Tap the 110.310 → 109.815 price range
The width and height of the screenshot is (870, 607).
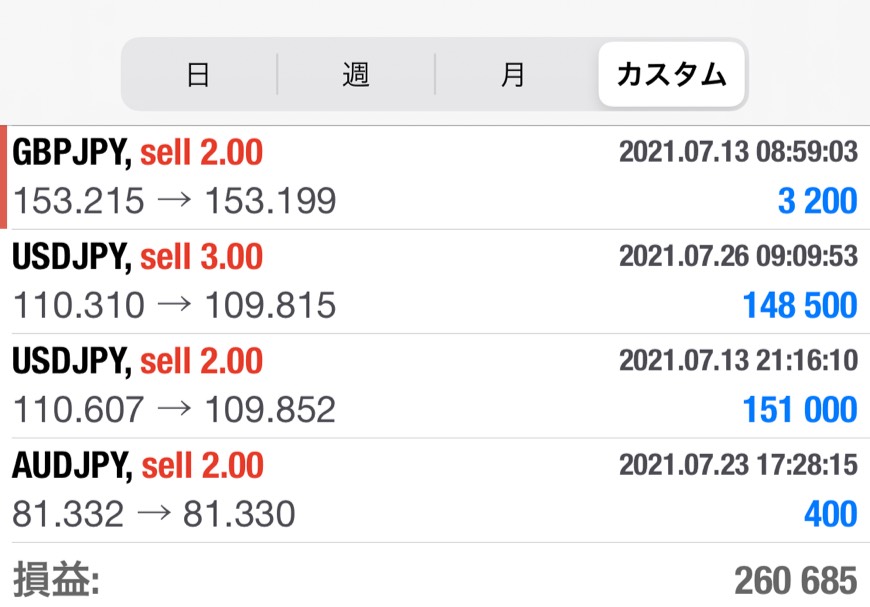(174, 305)
